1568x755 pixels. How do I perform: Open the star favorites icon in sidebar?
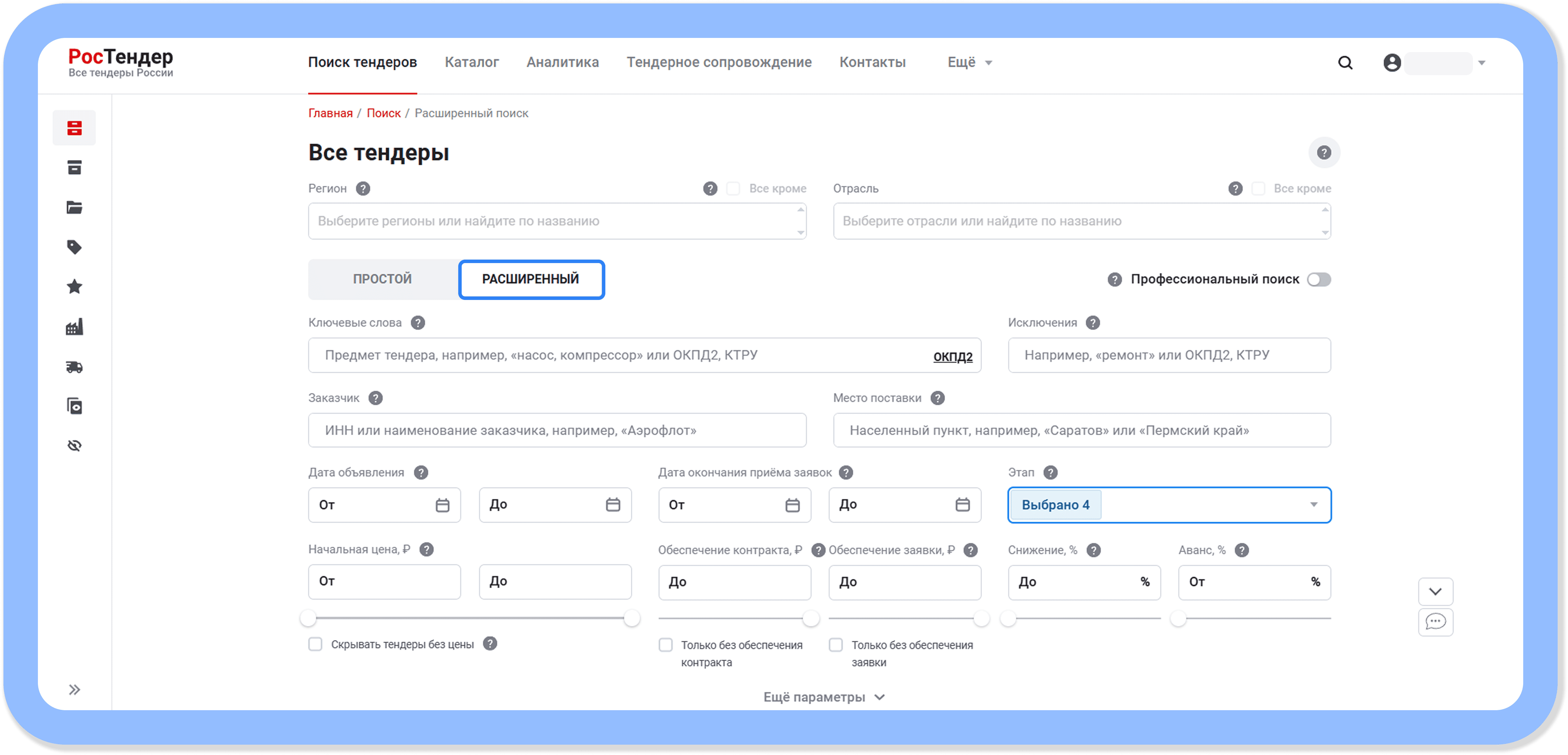[74, 287]
